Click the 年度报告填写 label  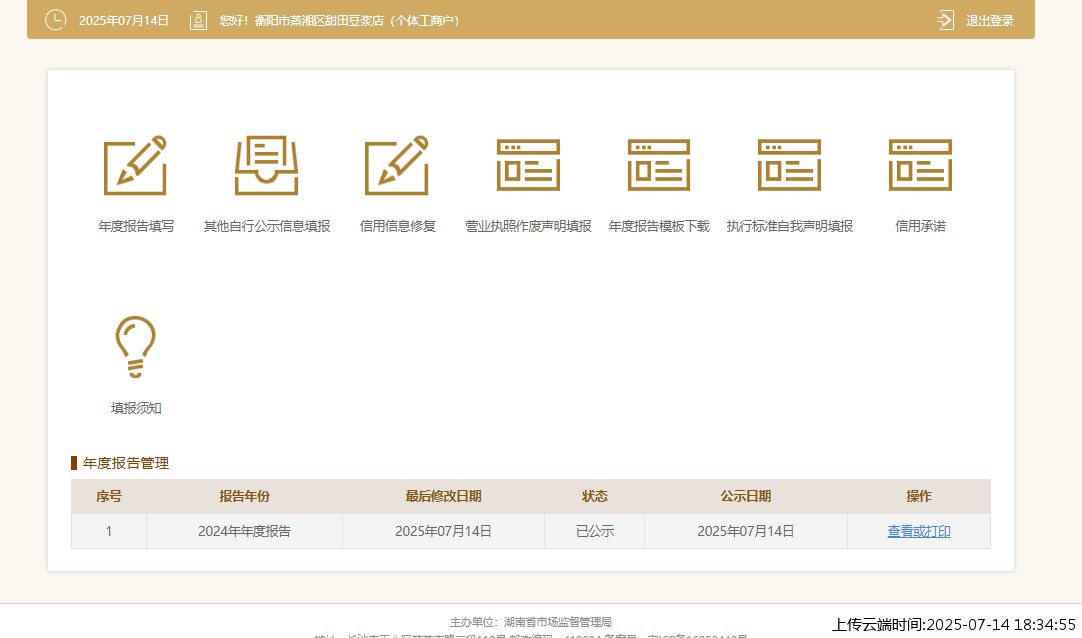pos(136,226)
